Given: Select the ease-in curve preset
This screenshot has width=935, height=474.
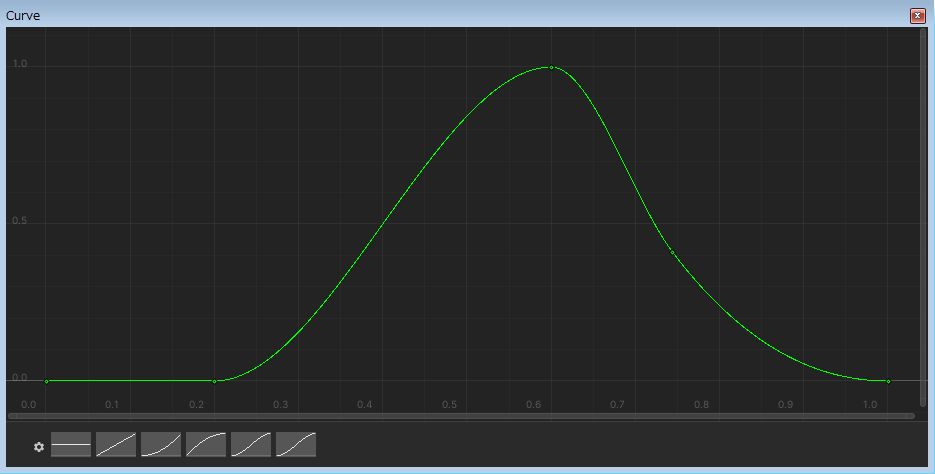Looking at the screenshot, I should coord(161,444).
